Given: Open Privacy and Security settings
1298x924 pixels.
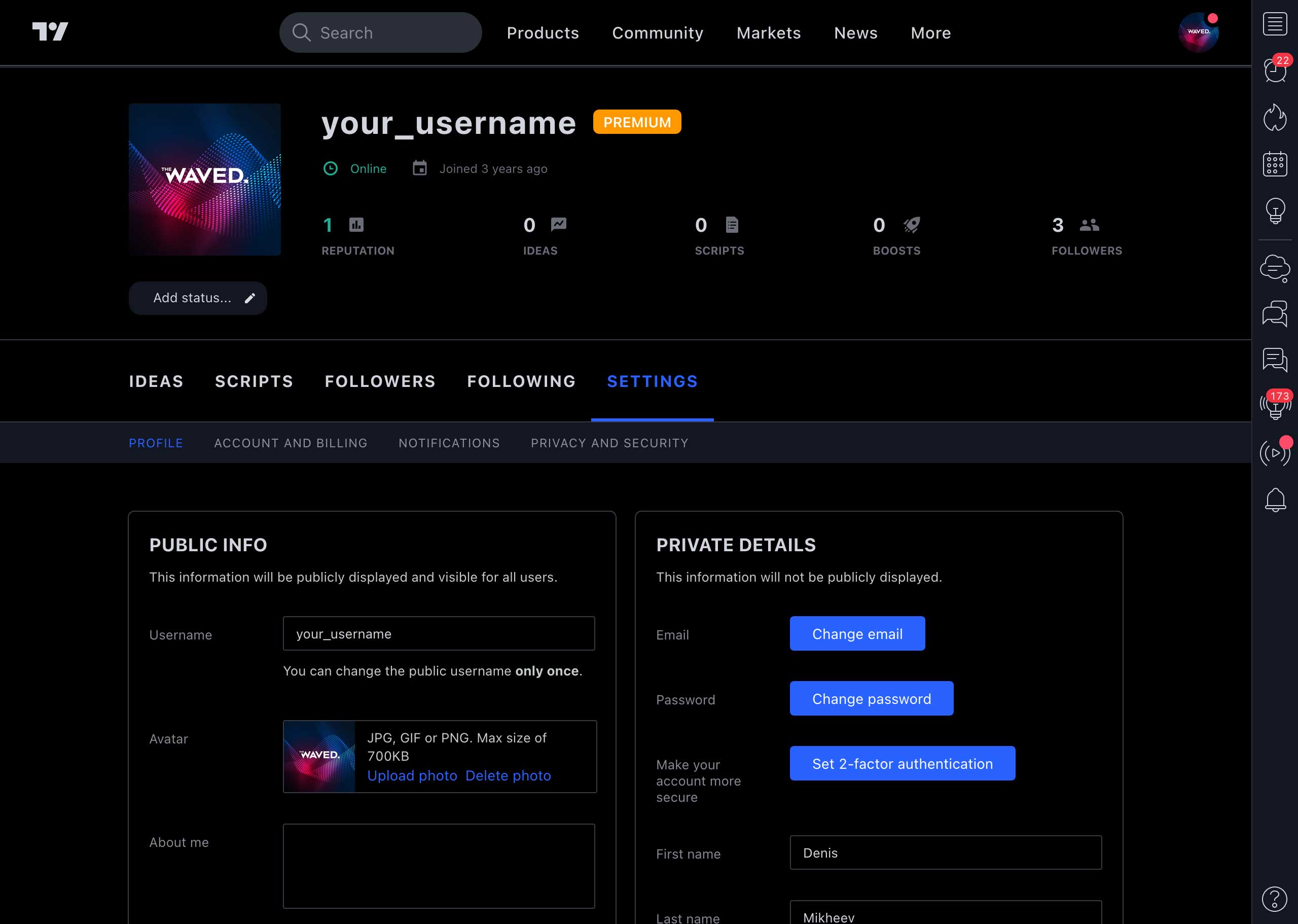Looking at the screenshot, I should [x=610, y=443].
